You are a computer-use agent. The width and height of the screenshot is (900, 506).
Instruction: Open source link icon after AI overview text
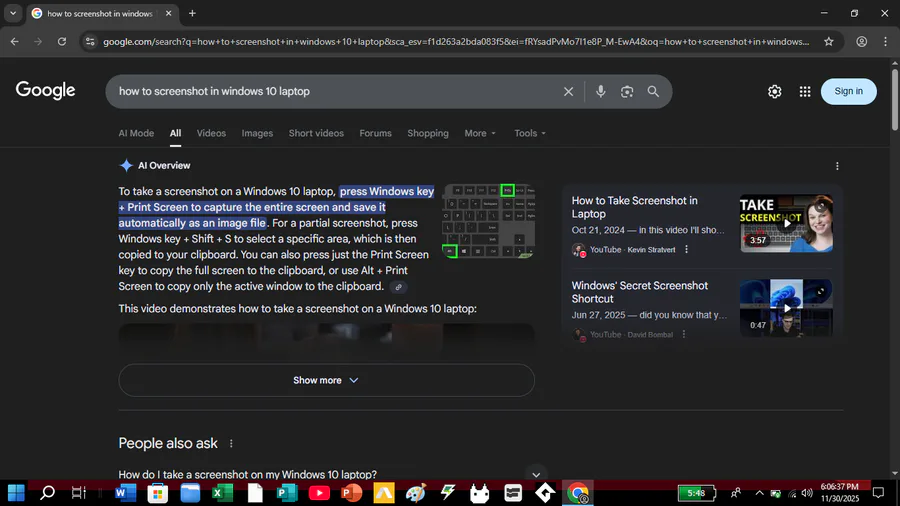[x=398, y=287]
